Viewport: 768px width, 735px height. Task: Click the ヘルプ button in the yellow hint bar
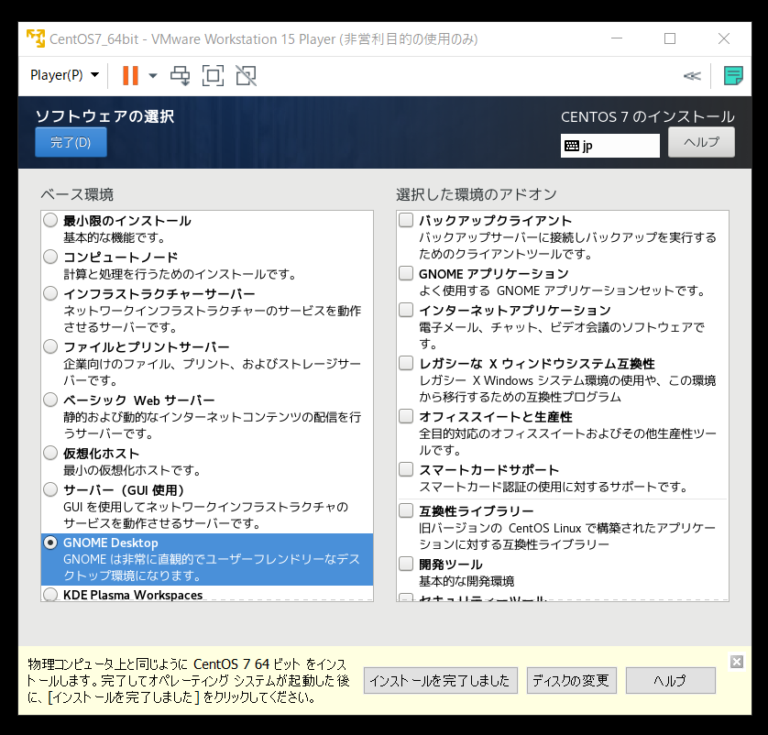coord(670,680)
